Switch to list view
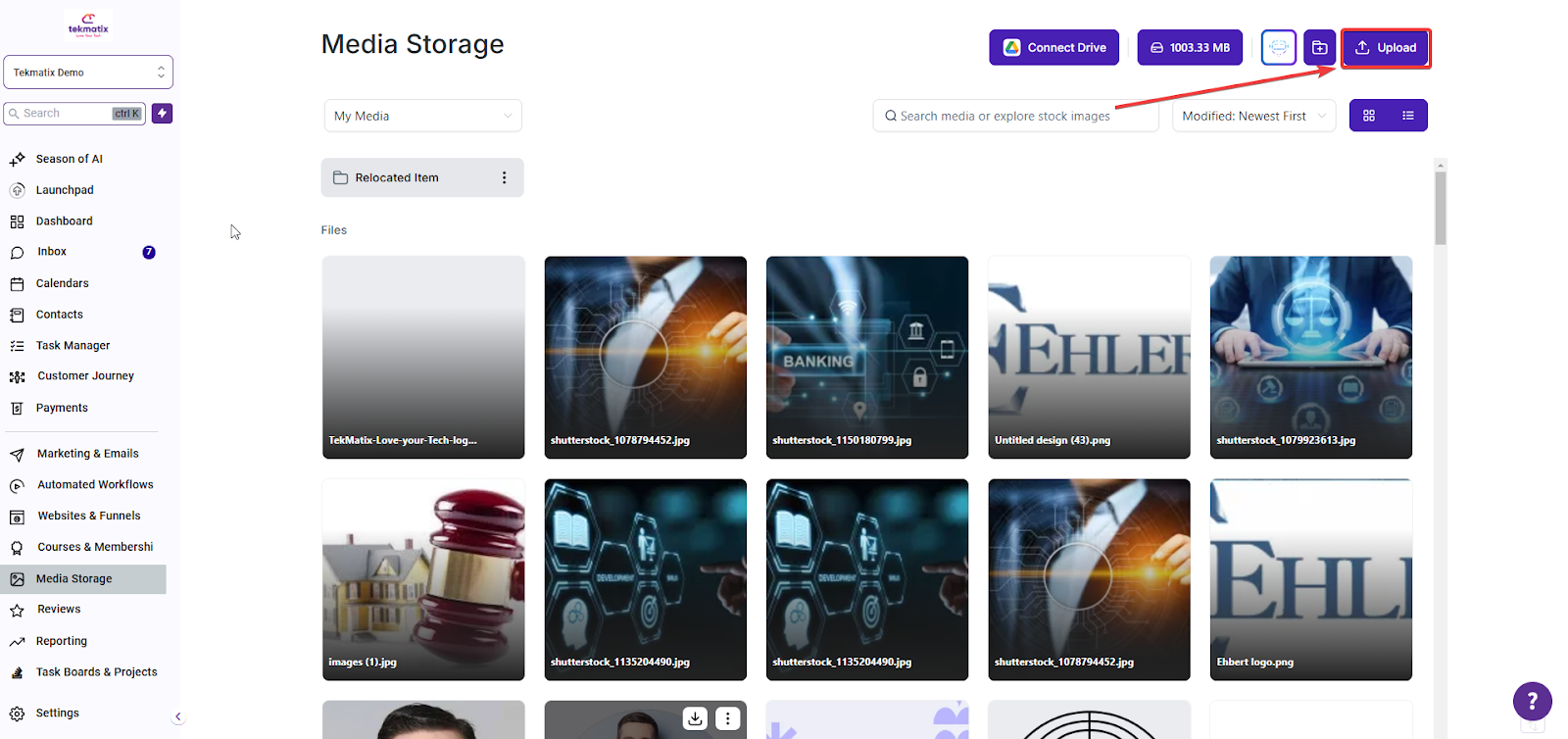Image resolution: width=1568 pixels, height=739 pixels. tap(1408, 116)
